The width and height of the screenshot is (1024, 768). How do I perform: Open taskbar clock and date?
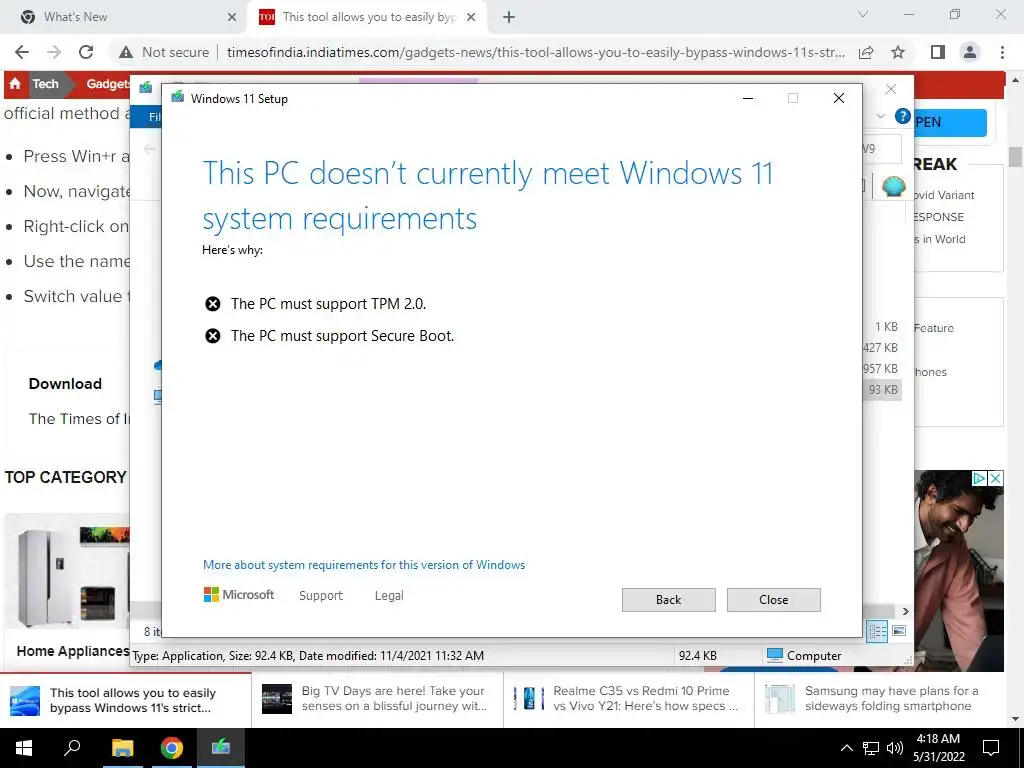938,748
